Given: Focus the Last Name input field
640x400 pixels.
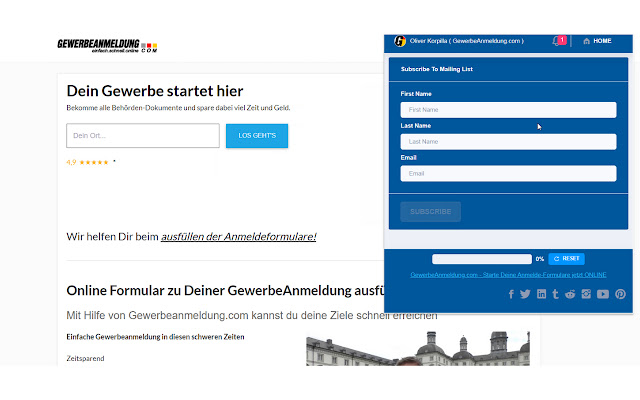Looking at the screenshot, I should (508, 142).
